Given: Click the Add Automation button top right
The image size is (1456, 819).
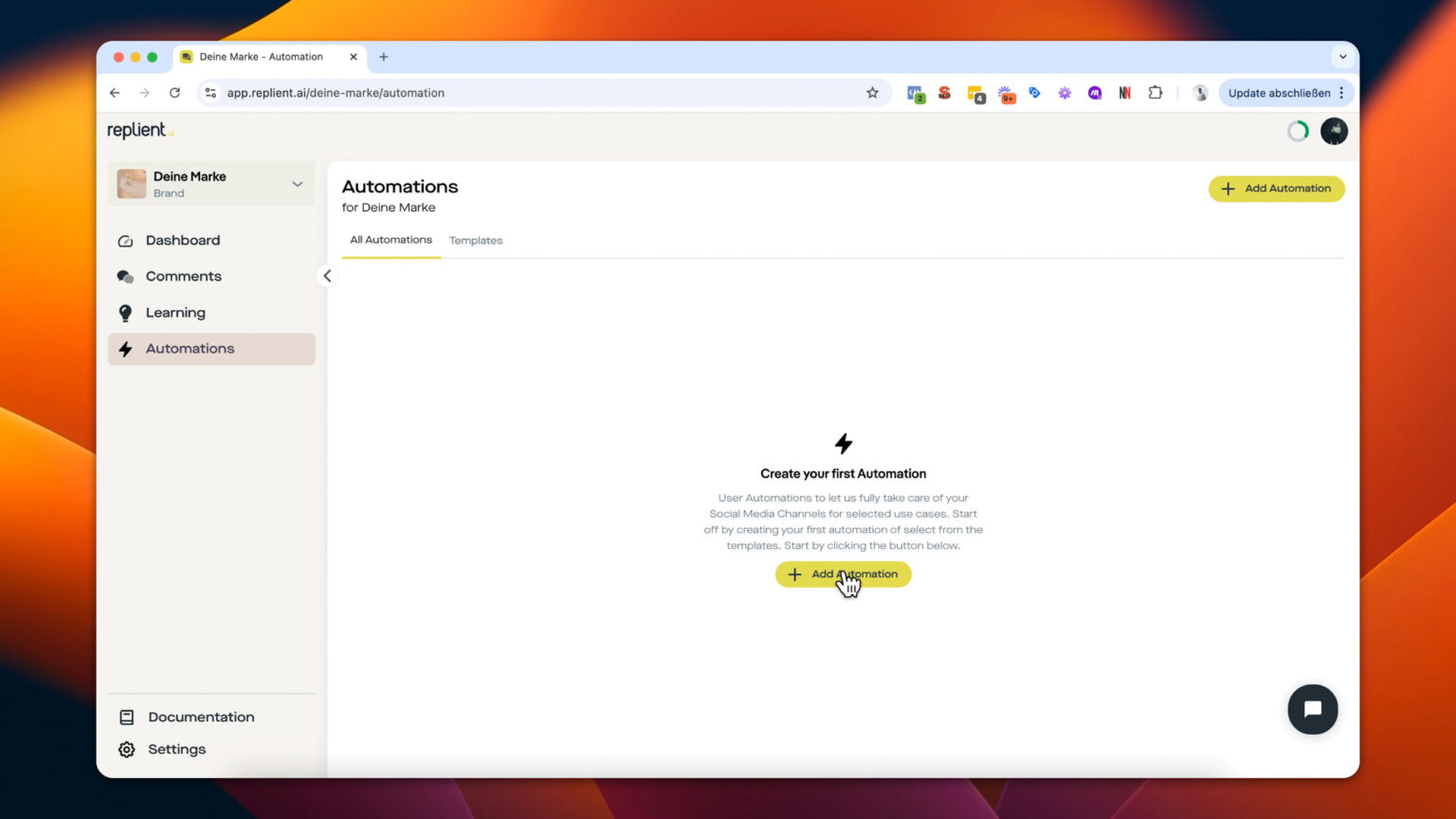Looking at the screenshot, I should tap(1276, 188).
